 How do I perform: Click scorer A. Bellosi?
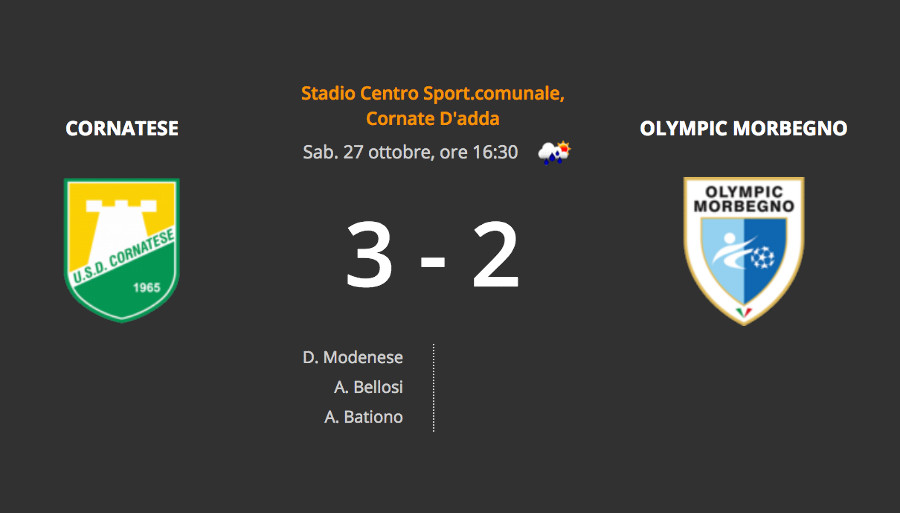[x=368, y=387]
